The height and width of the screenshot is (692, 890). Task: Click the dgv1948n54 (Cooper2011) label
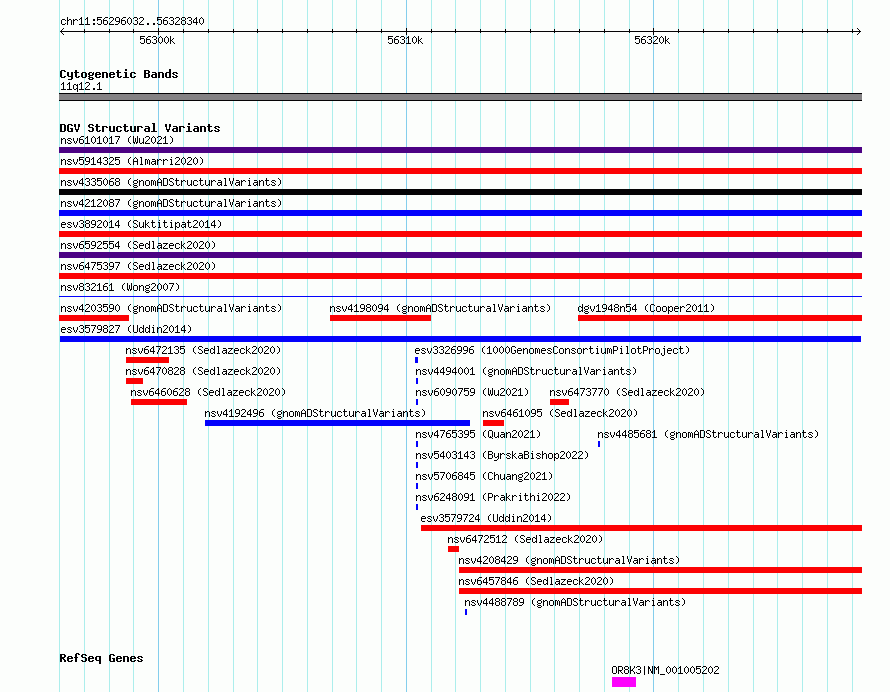pos(646,308)
